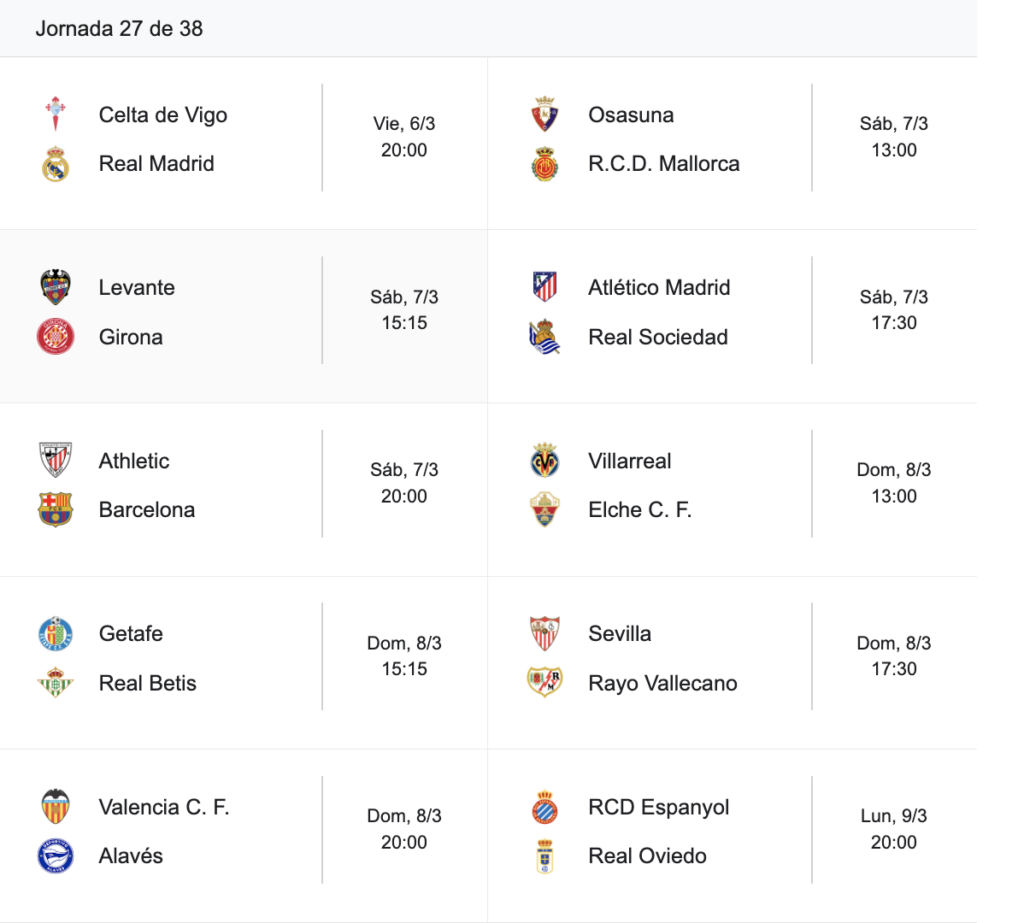Open the Levante team link
Screen dimensions: 1024x923
pyautogui.click(x=136, y=288)
